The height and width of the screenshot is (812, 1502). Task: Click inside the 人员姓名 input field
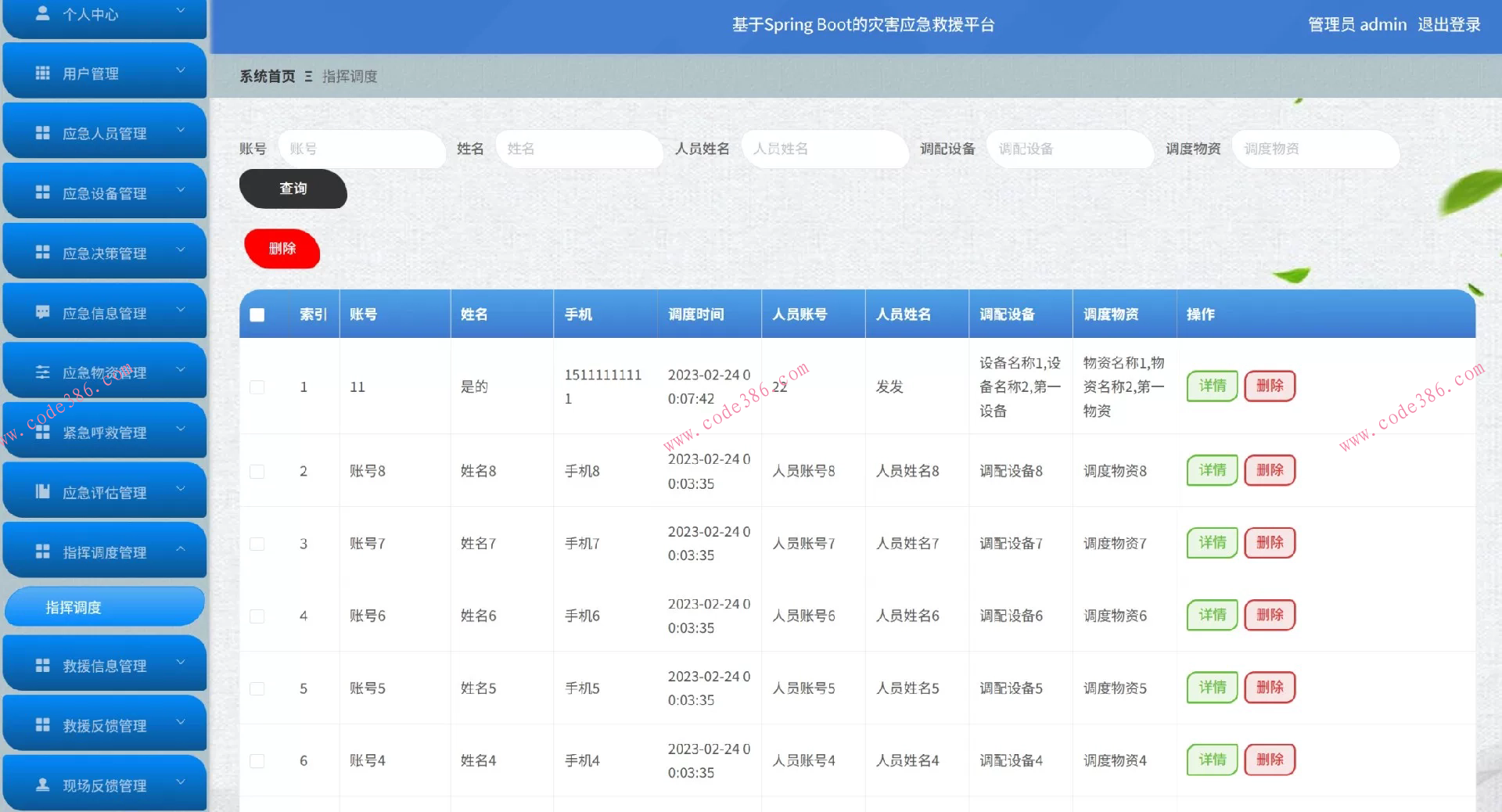(824, 149)
